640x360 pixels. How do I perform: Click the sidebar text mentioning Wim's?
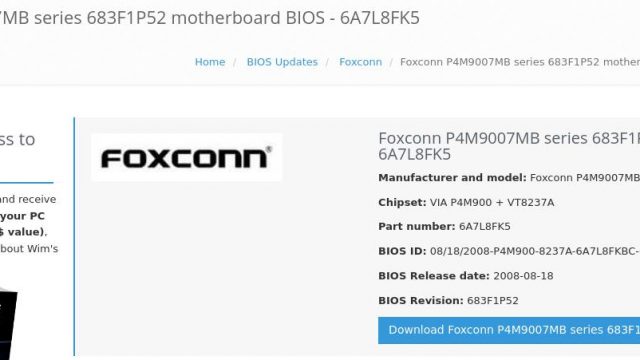(x=29, y=249)
